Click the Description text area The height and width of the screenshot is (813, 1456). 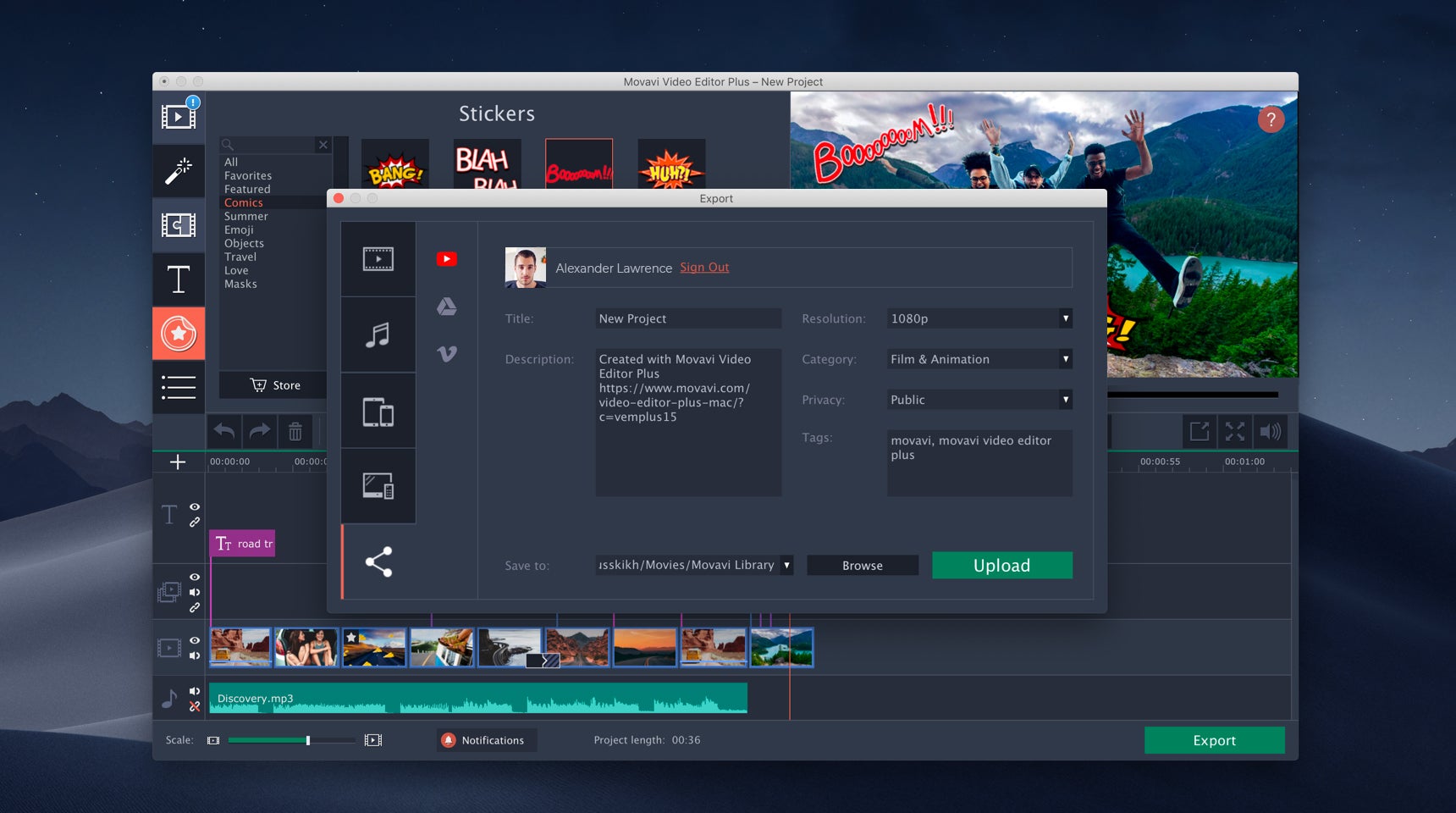point(688,422)
